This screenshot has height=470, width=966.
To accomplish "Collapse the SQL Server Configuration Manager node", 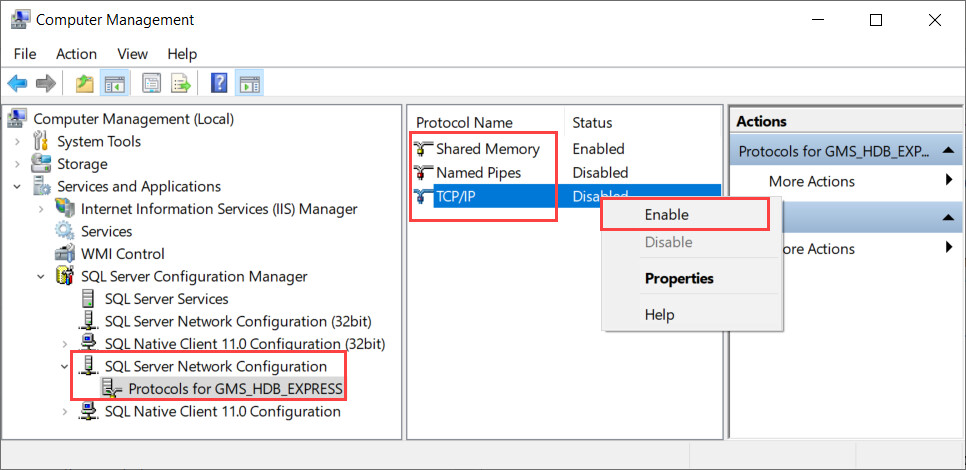I will pyautogui.click(x=41, y=277).
